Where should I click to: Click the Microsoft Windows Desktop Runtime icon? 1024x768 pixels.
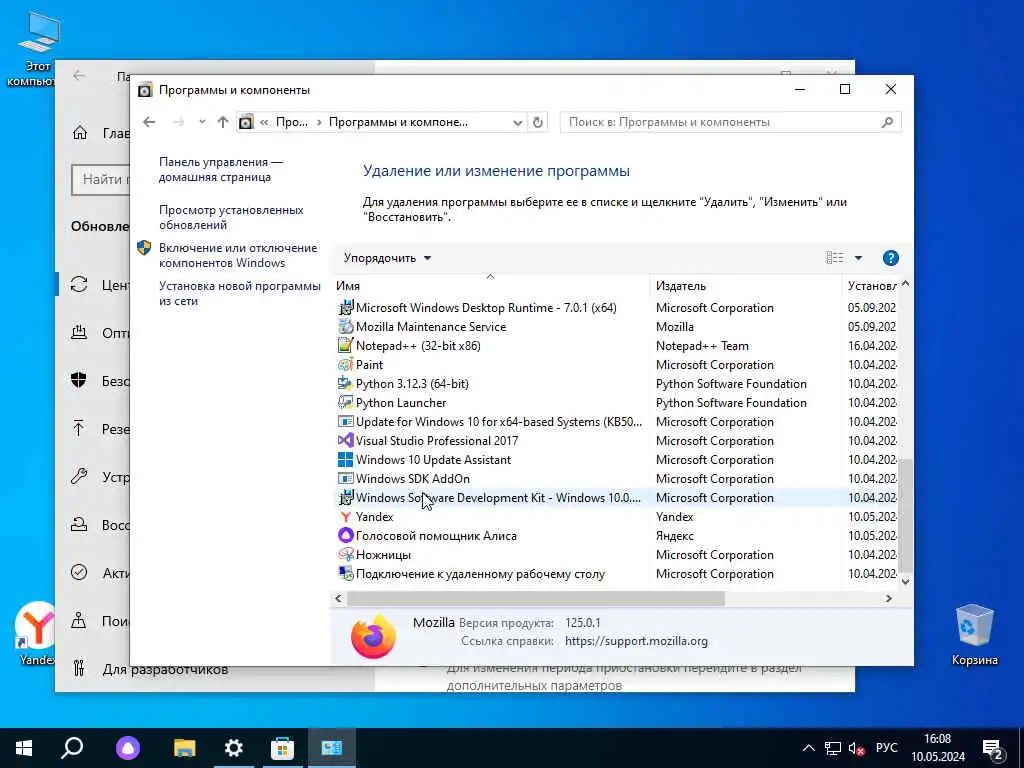pyautogui.click(x=345, y=308)
